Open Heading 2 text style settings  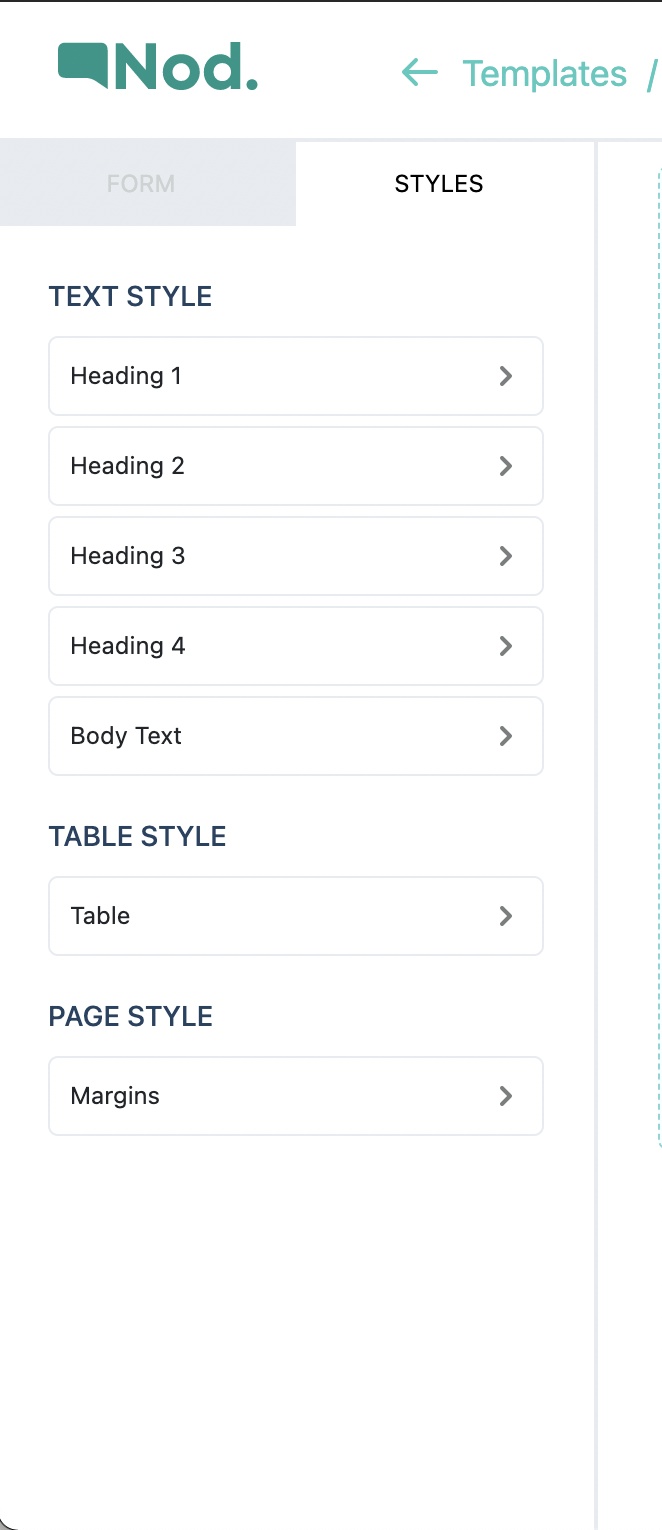[296, 466]
